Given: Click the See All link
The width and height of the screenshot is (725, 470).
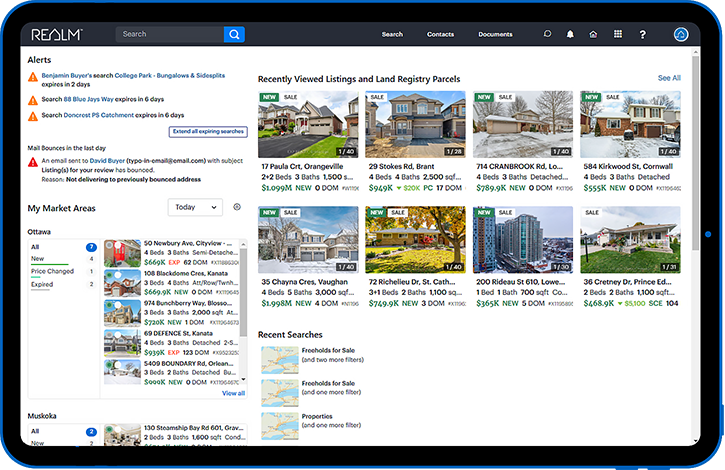Looking at the screenshot, I should [669, 78].
